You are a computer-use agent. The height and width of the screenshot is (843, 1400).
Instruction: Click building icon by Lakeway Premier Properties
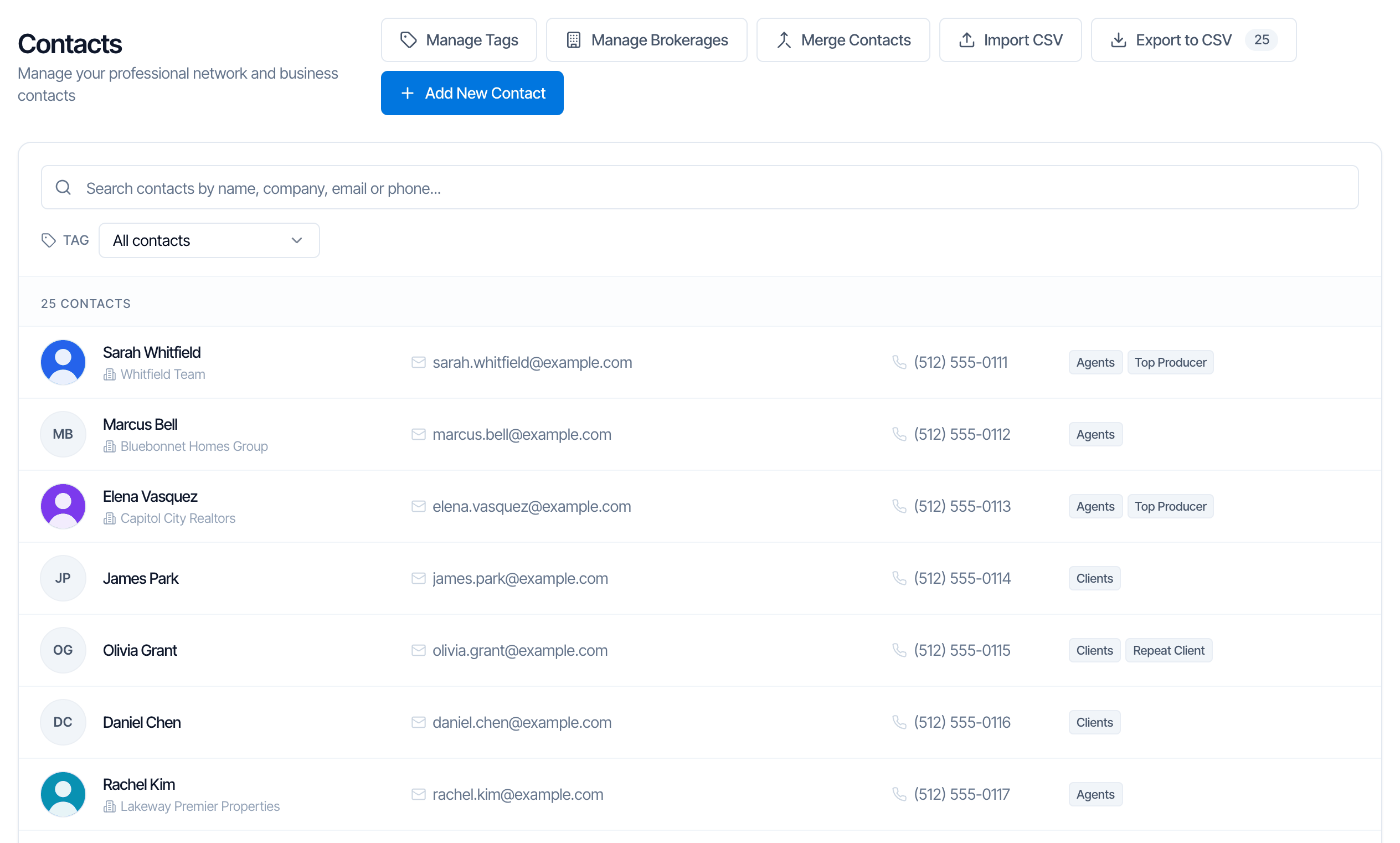coord(110,806)
